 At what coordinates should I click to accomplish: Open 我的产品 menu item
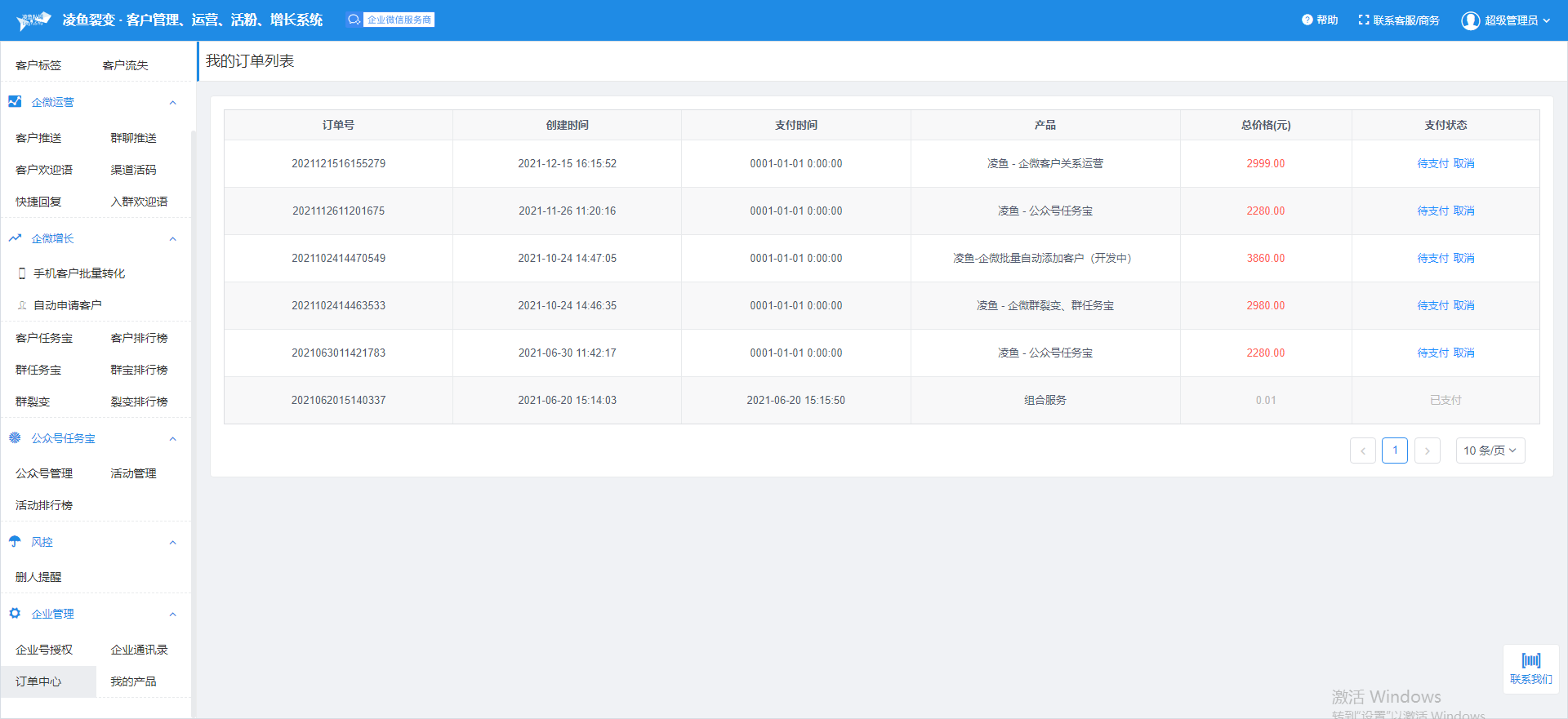133,681
